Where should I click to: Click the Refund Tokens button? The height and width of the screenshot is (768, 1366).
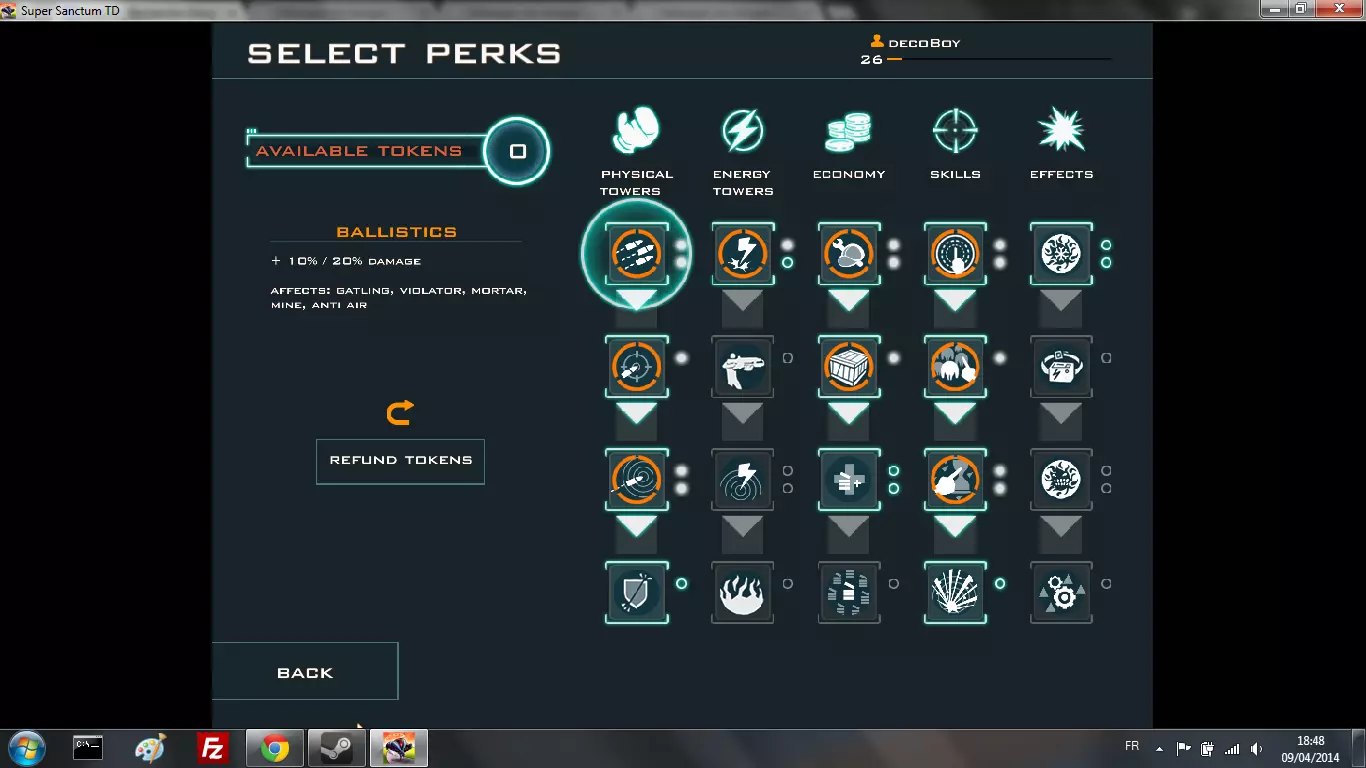(400, 461)
